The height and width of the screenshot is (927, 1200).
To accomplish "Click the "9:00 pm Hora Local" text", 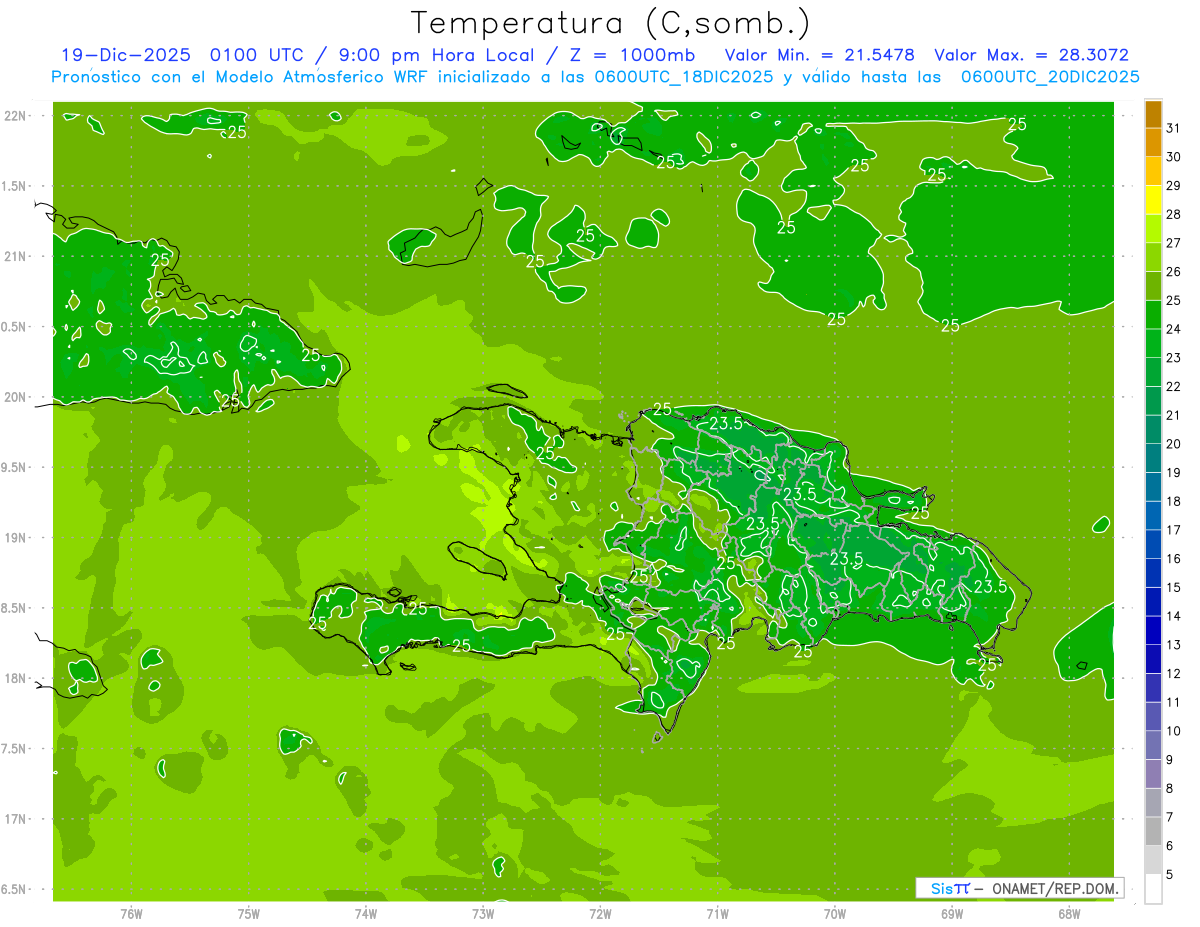I will [x=434, y=55].
